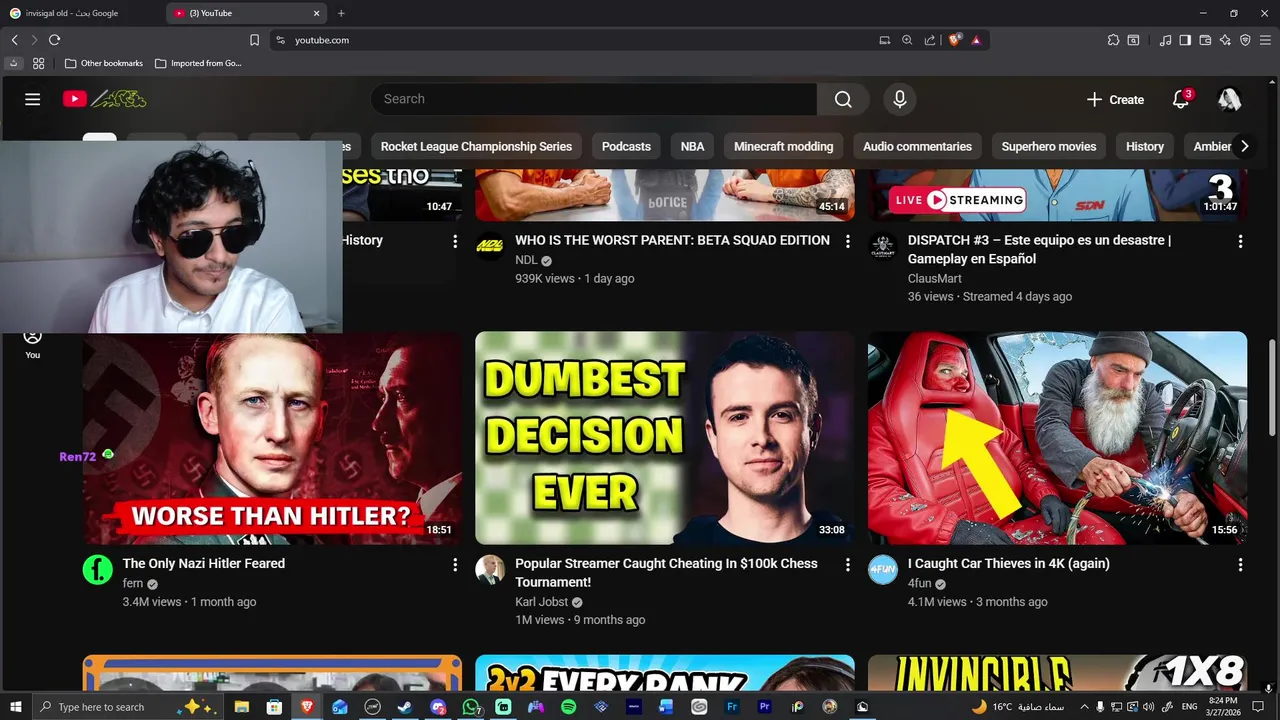Open the Karl Jobst channel link

tap(541, 602)
